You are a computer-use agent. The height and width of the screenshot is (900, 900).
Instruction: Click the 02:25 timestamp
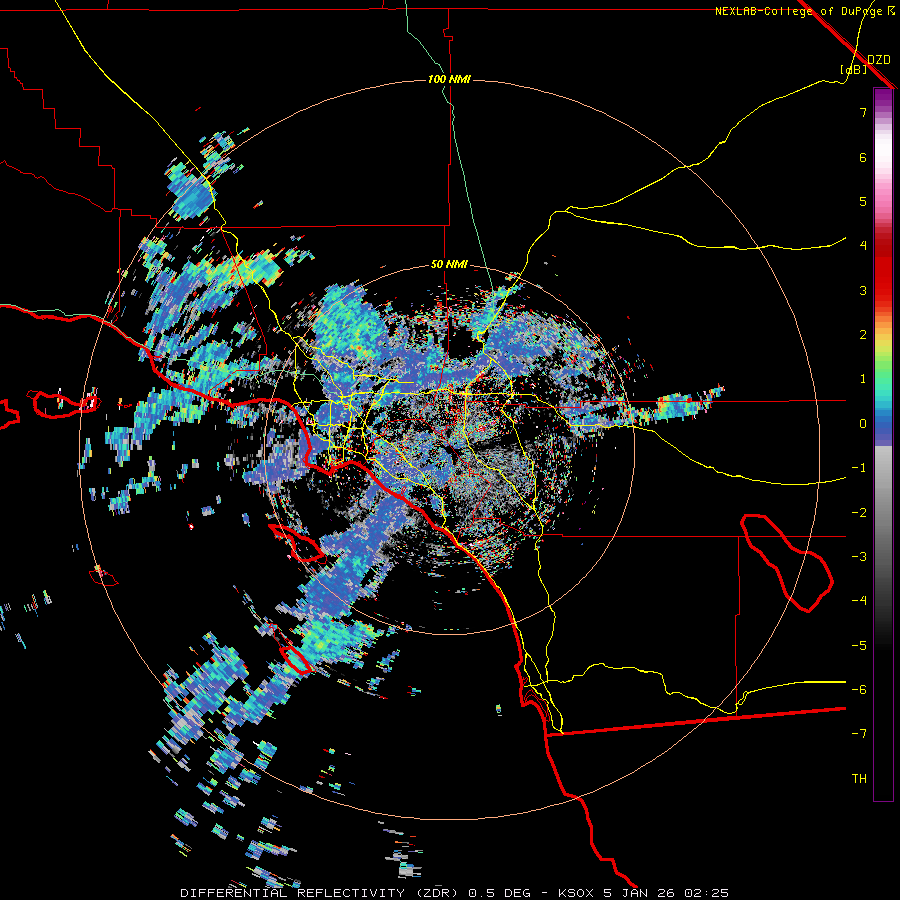coord(707,893)
